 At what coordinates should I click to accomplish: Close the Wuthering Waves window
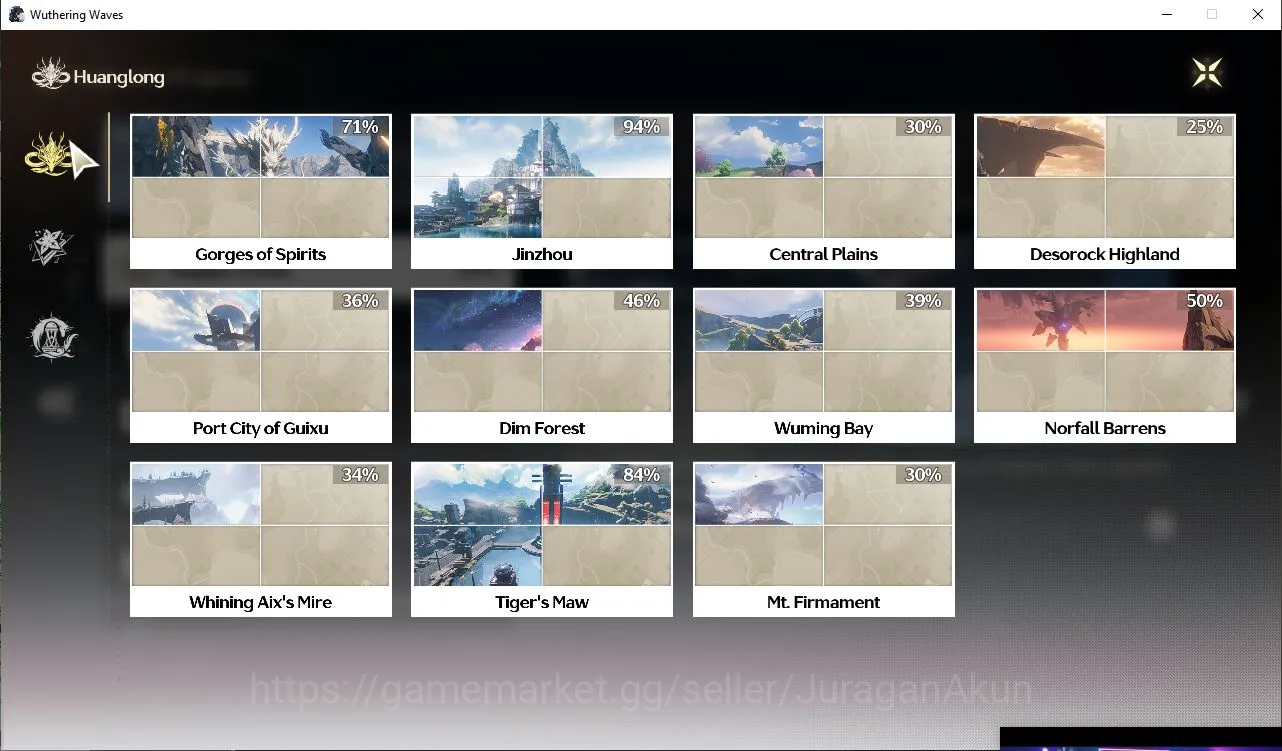click(1258, 14)
